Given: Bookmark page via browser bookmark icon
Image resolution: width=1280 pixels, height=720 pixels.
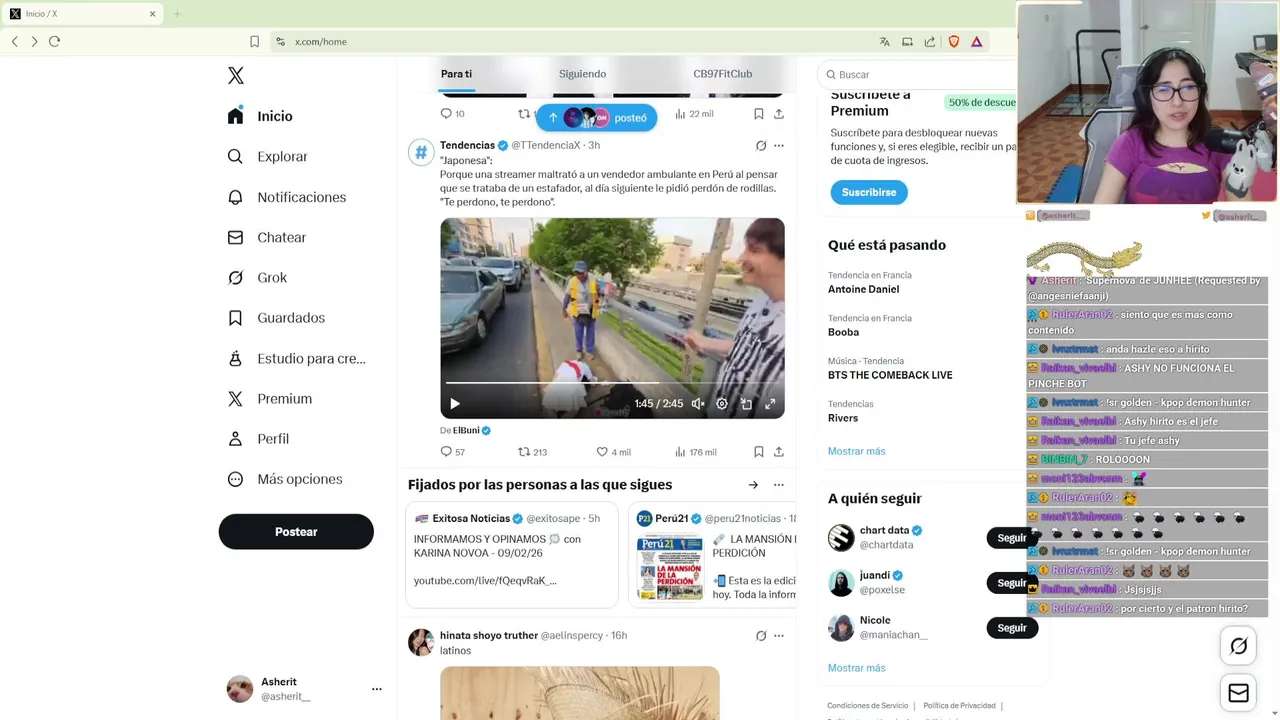Looking at the screenshot, I should point(254,42).
